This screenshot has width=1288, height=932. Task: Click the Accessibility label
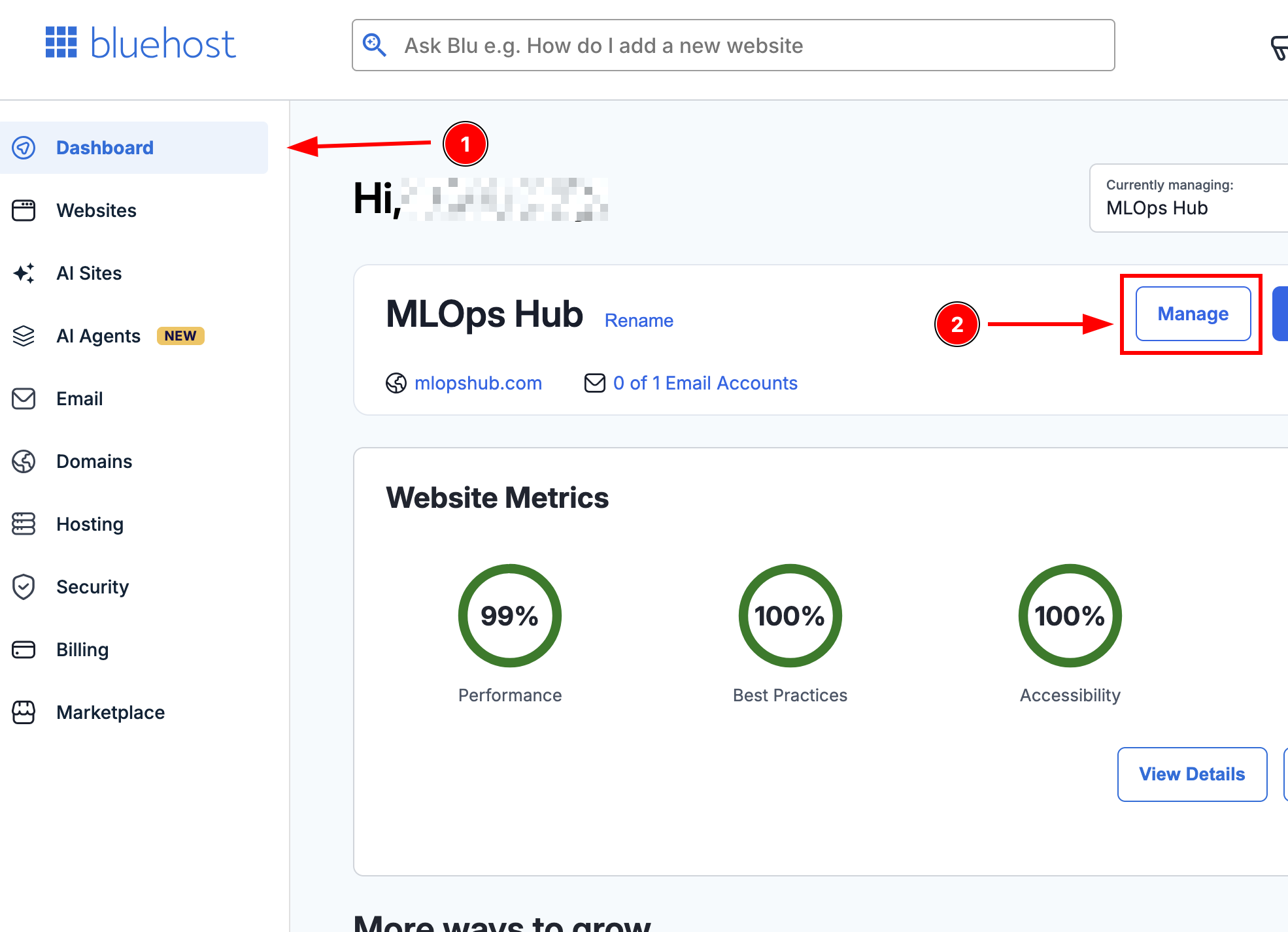[1070, 695]
